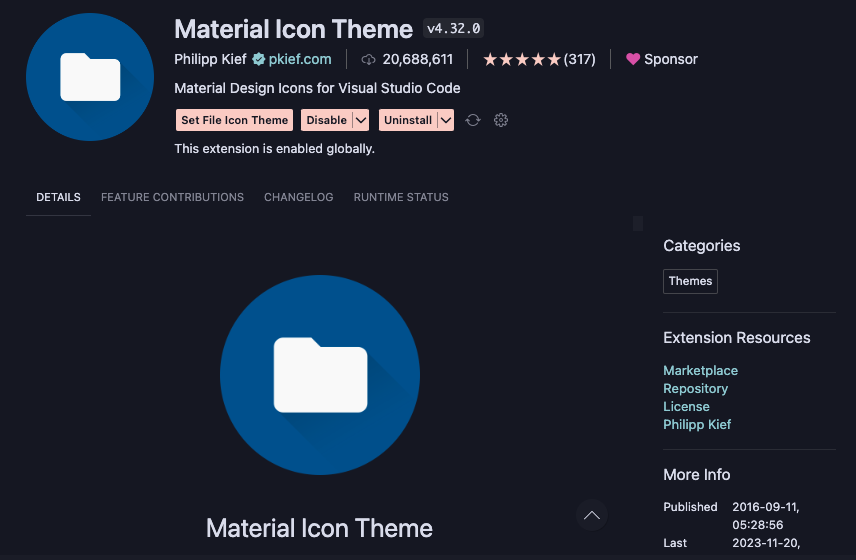The height and width of the screenshot is (560, 856).
Task: Click 'This extension is enabled globally.' text
Action: (275, 148)
